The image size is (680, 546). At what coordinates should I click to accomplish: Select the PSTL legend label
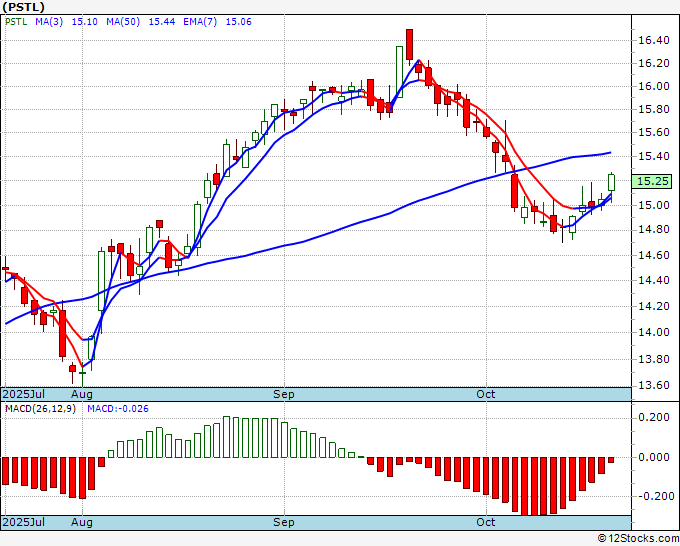pos(16,22)
